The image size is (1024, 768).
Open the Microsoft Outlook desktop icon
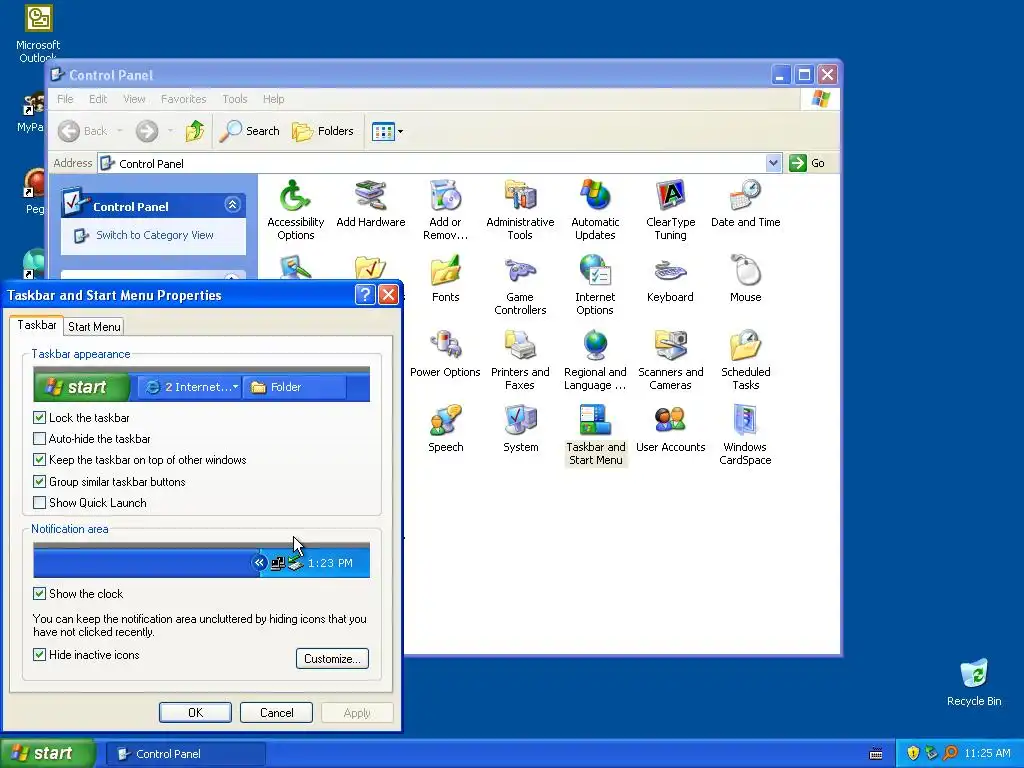[x=38, y=34]
